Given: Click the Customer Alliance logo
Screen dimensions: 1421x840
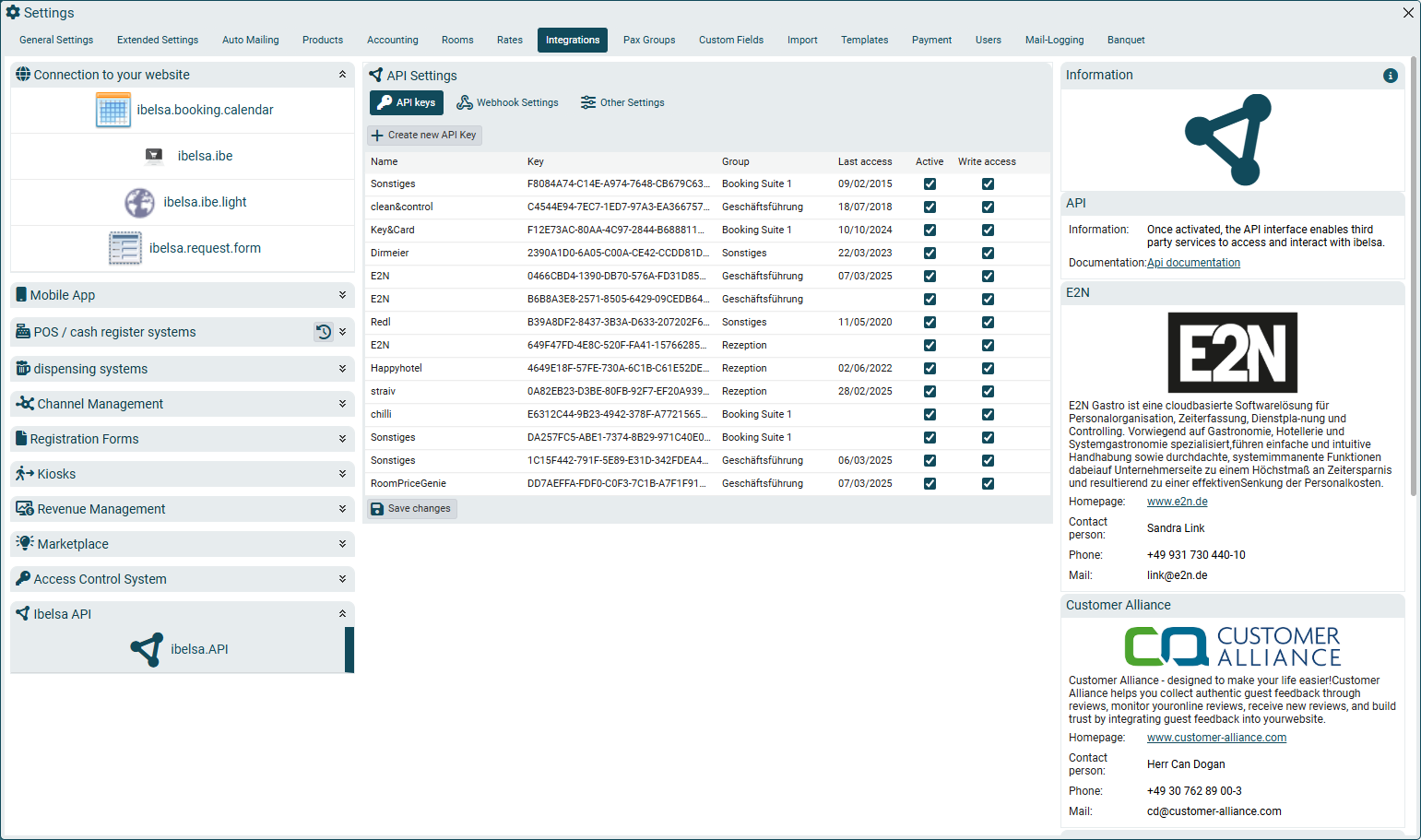Looking at the screenshot, I should pyautogui.click(x=1233, y=646).
